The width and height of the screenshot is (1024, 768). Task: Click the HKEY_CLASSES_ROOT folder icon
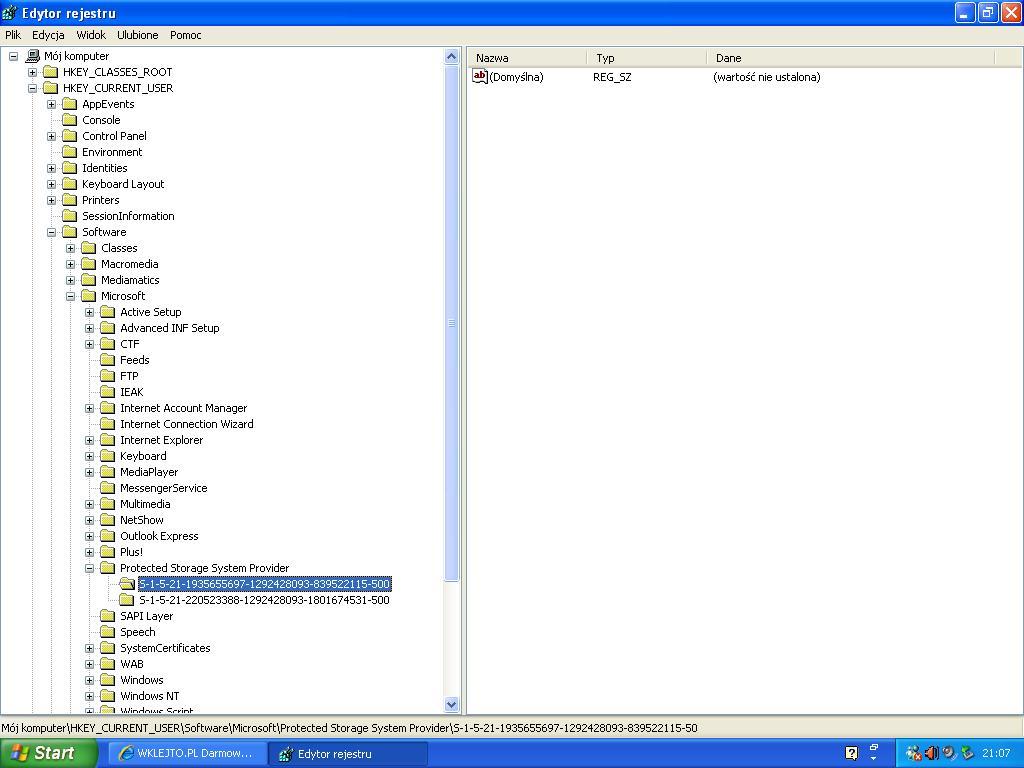(50, 72)
